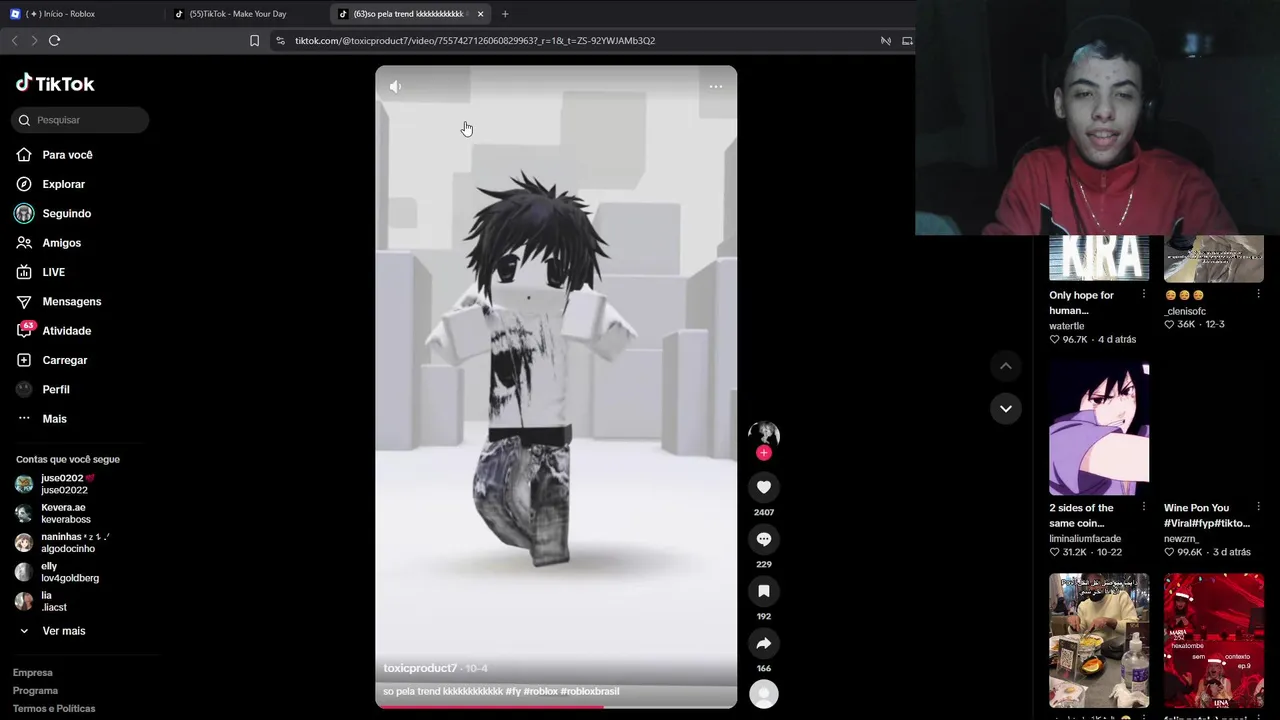Open the toxicproduct7 avatar beside the video
The width and height of the screenshot is (1280, 720).
pyautogui.click(x=764, y=434)
